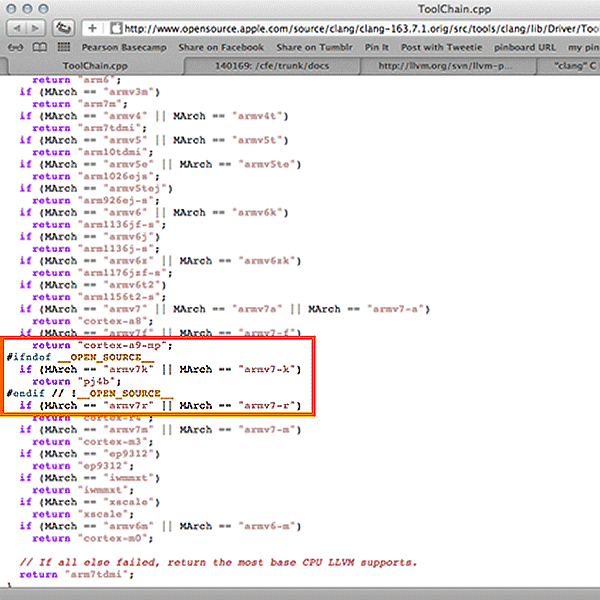
Task: Open Top Sites grid icon
Action: pyautogui.click(x=64, y=47)
